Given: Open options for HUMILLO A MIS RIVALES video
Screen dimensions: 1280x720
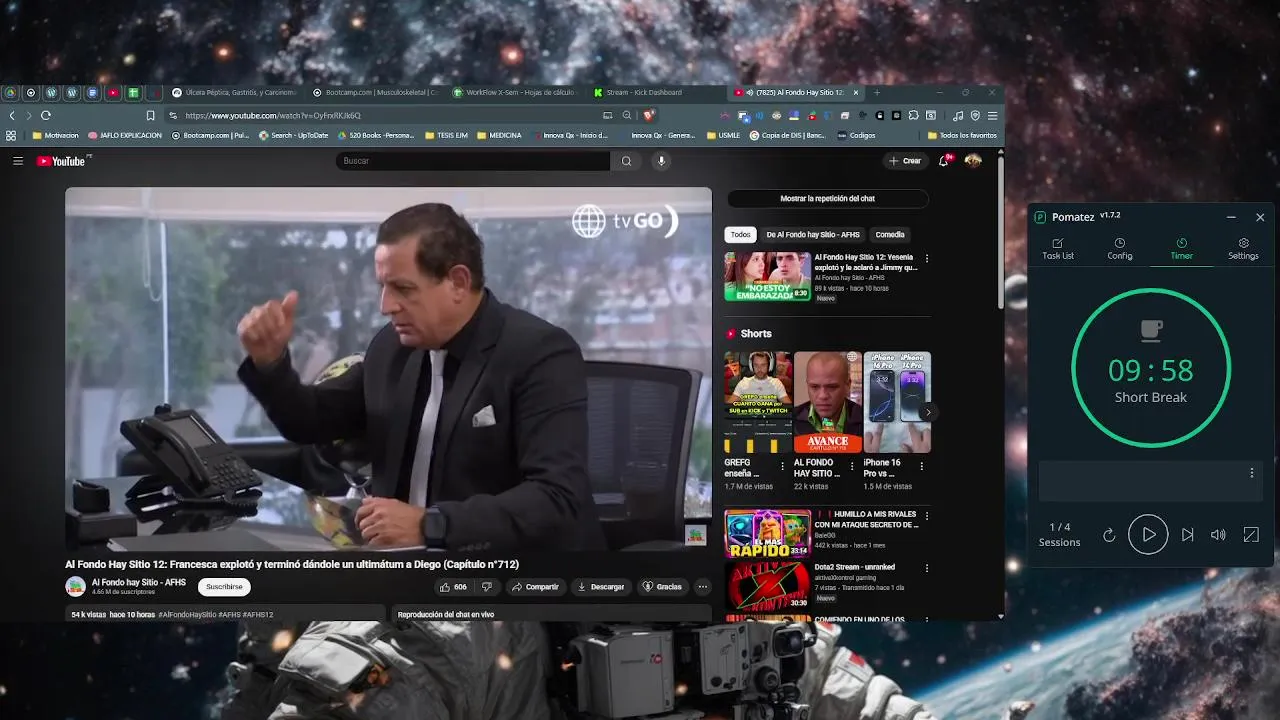Looking at the screenshot, I should pos(926,516).
